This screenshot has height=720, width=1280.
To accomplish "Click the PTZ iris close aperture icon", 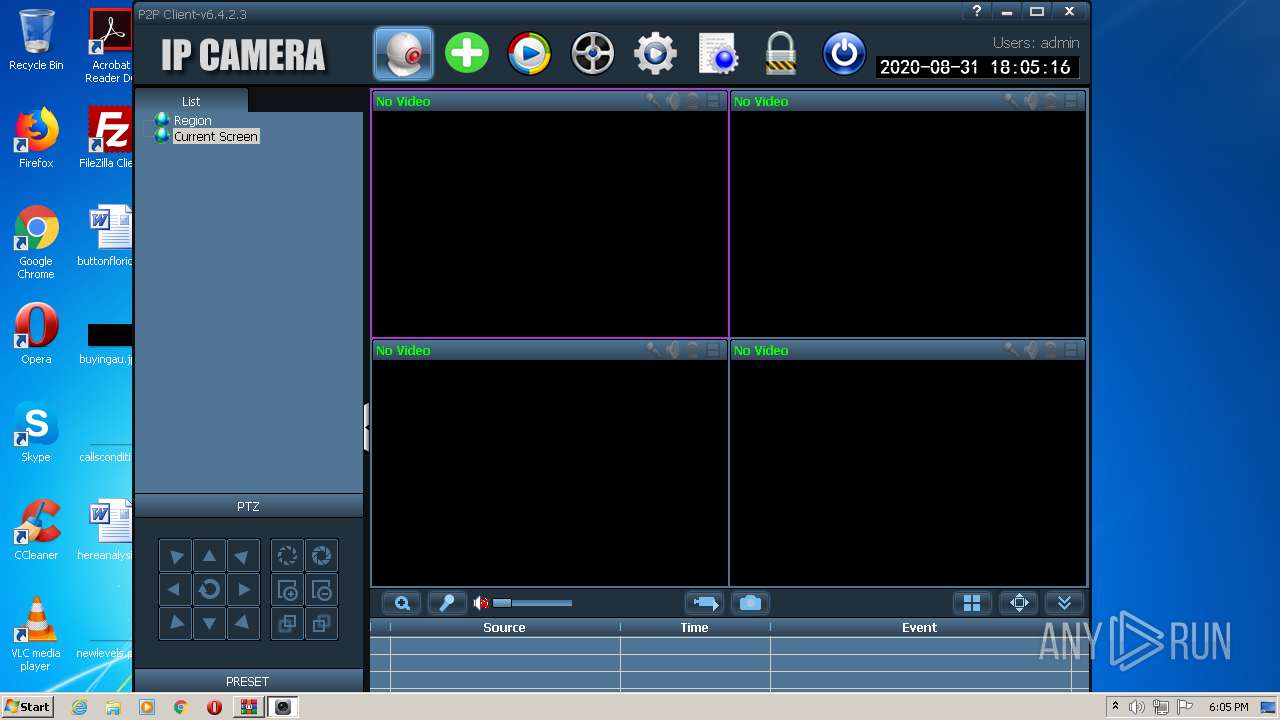I will click(x=287, y=556).
